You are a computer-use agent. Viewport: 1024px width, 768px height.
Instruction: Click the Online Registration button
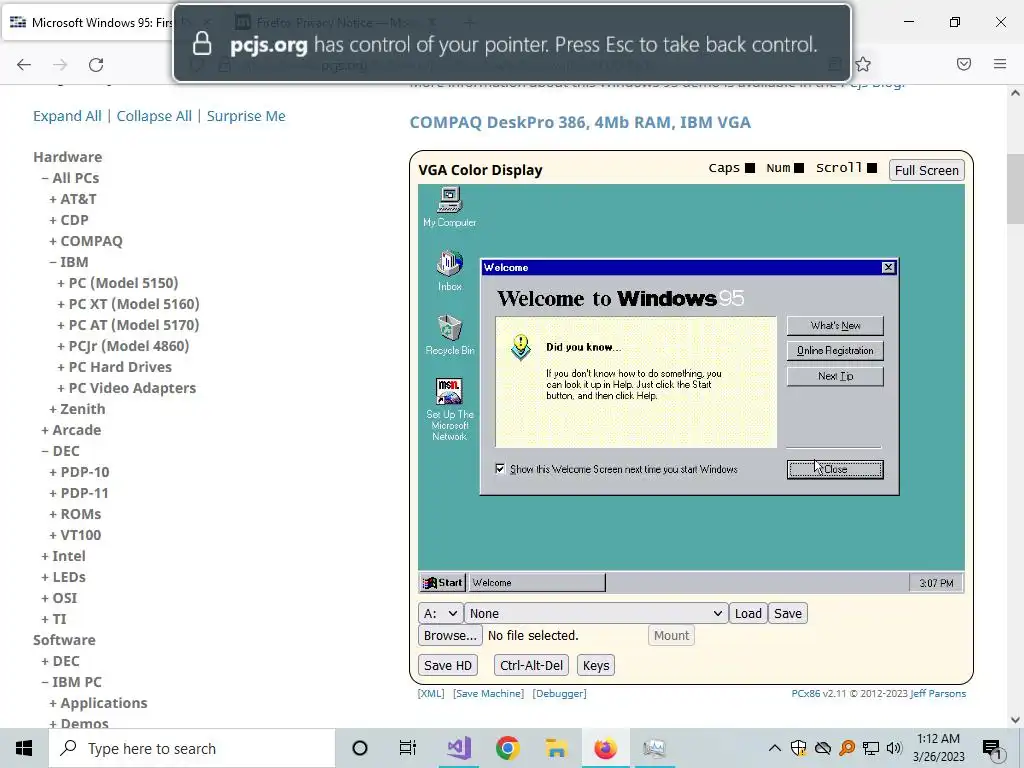pos(835,351)
